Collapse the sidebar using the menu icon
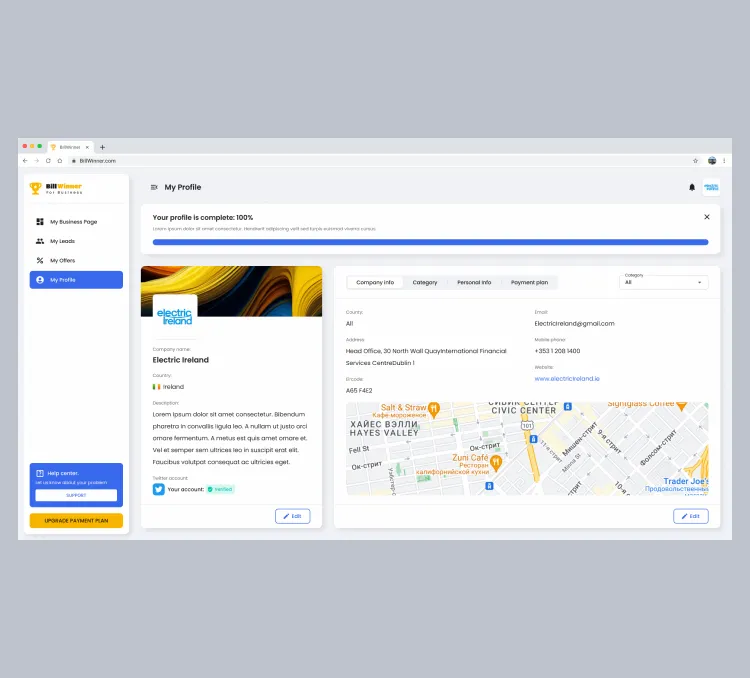The height and width of the screenshot is (678, 750). (154, 187)
